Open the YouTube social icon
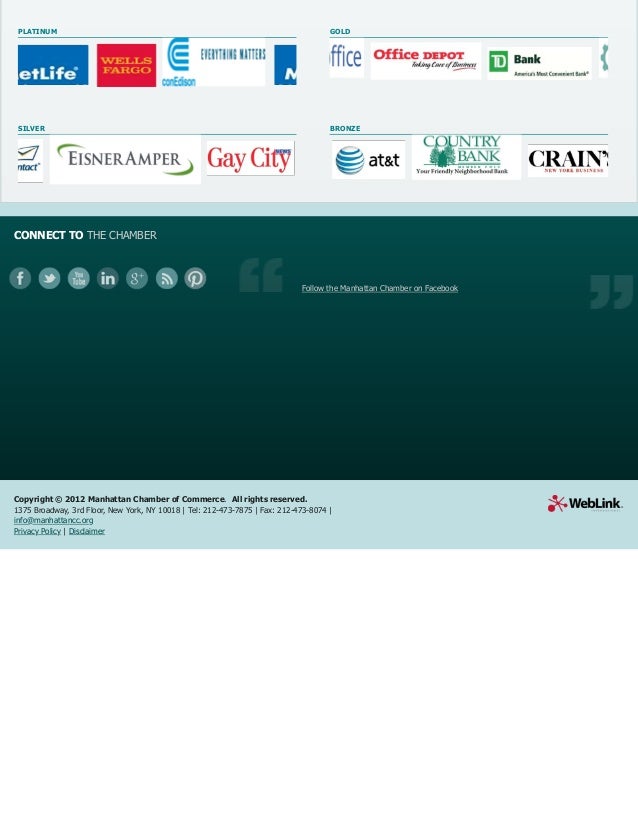This screenshot has width=638, height=813. coord(78,278)
